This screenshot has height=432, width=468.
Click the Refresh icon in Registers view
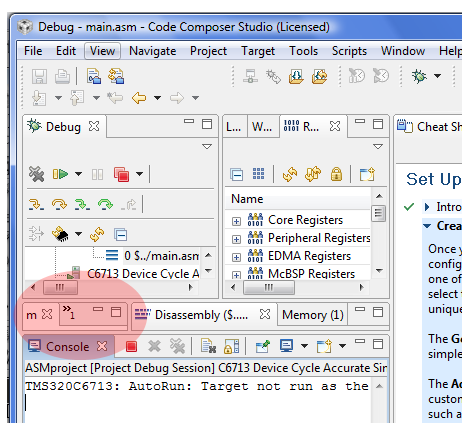290,174
